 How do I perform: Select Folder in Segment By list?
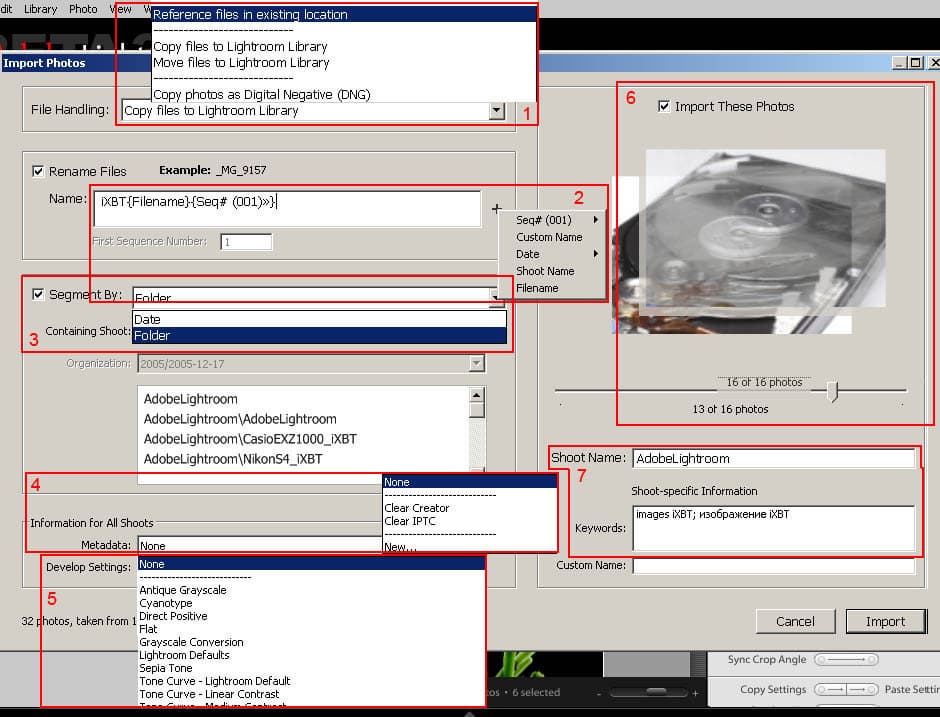[320, 336]
